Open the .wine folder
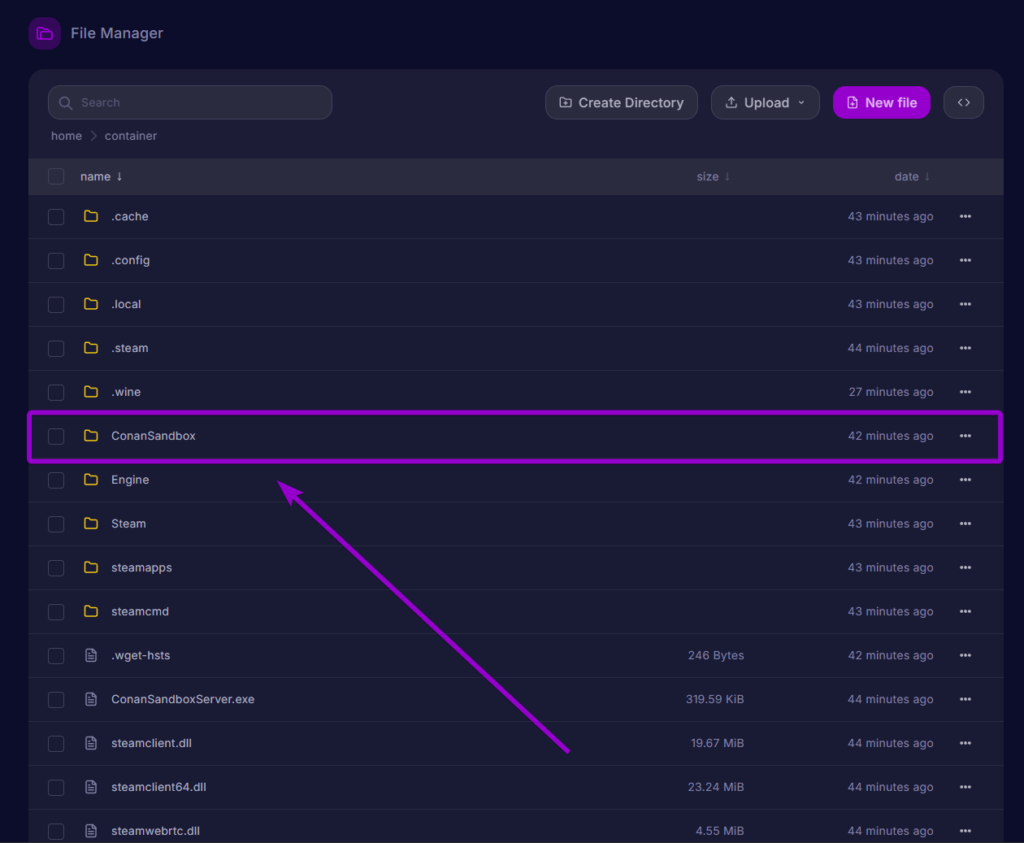The image size is (1024, 843). point(126,392)
